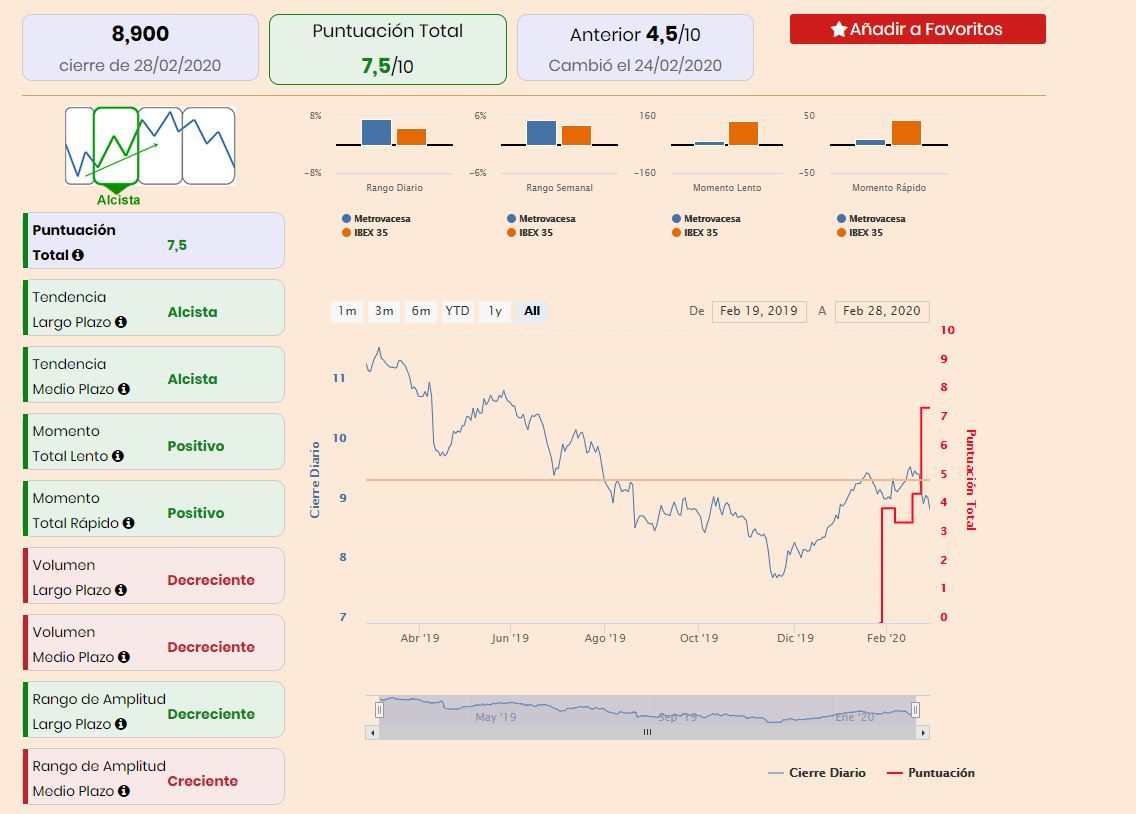
Task: Toggle Metrovacesa series in Rango Semanal legend
Action: (541, 219)
